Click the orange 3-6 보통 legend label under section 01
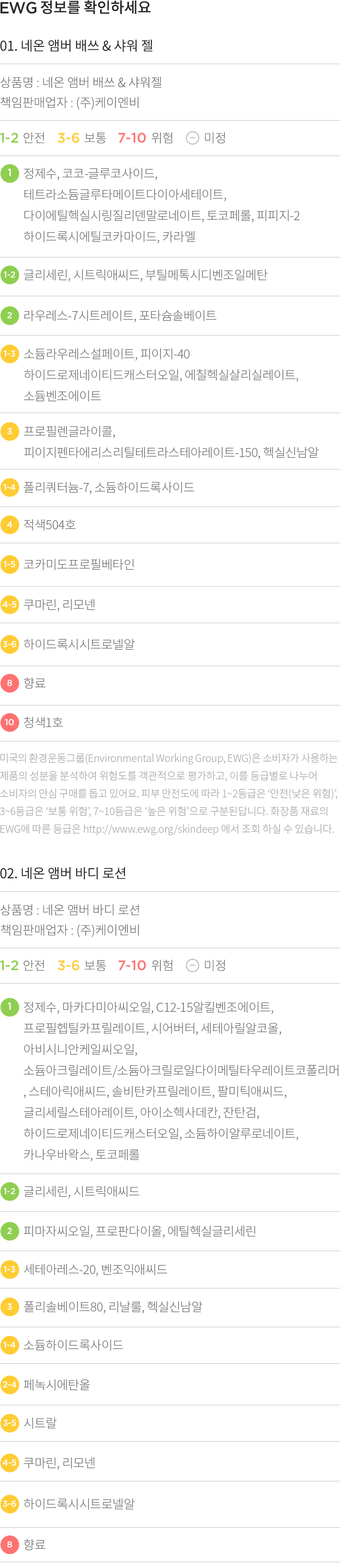This screenshot has height=1568, width=340. coord(82,137)
